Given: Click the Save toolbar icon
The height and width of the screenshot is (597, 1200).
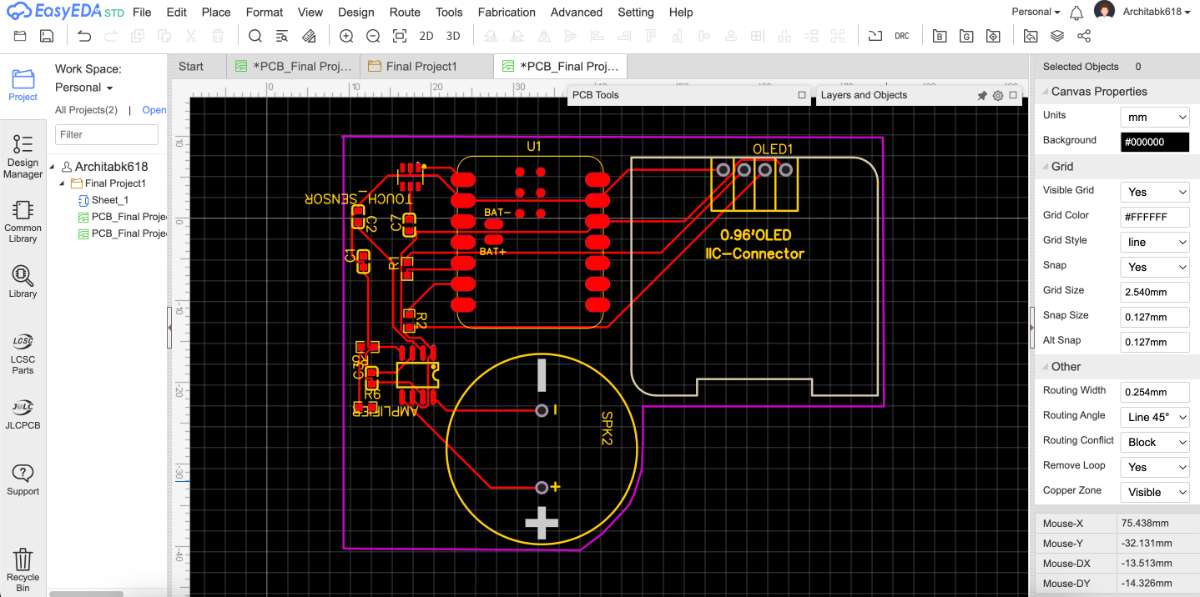Looking at the screenshot, I should click(x=46, y=36).
